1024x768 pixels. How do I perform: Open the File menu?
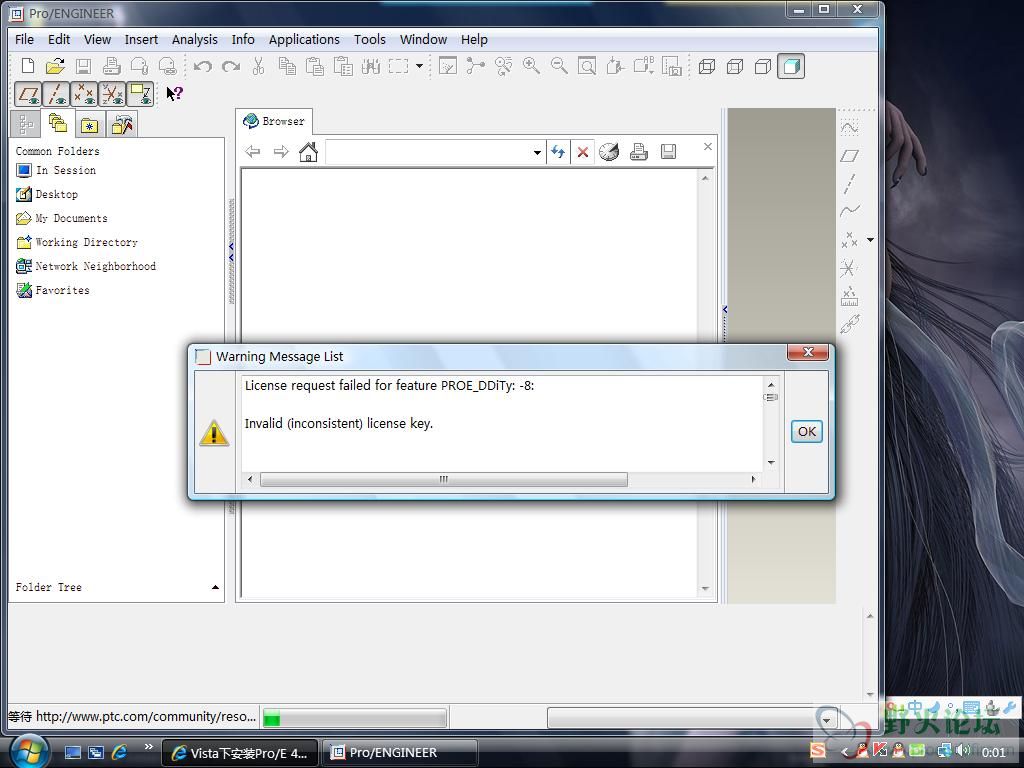coord(24,39)
